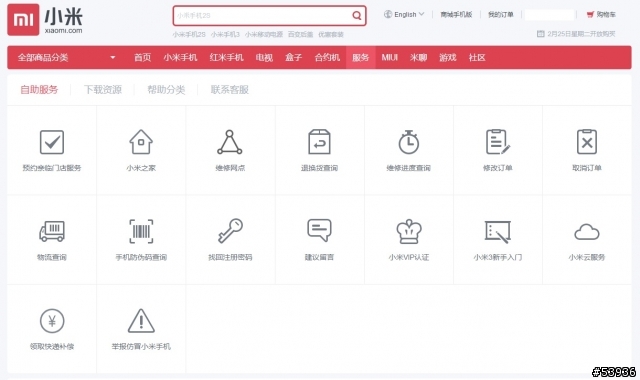Open the 举报仿冒小米手机 warning triangle icon

(141, 321)
